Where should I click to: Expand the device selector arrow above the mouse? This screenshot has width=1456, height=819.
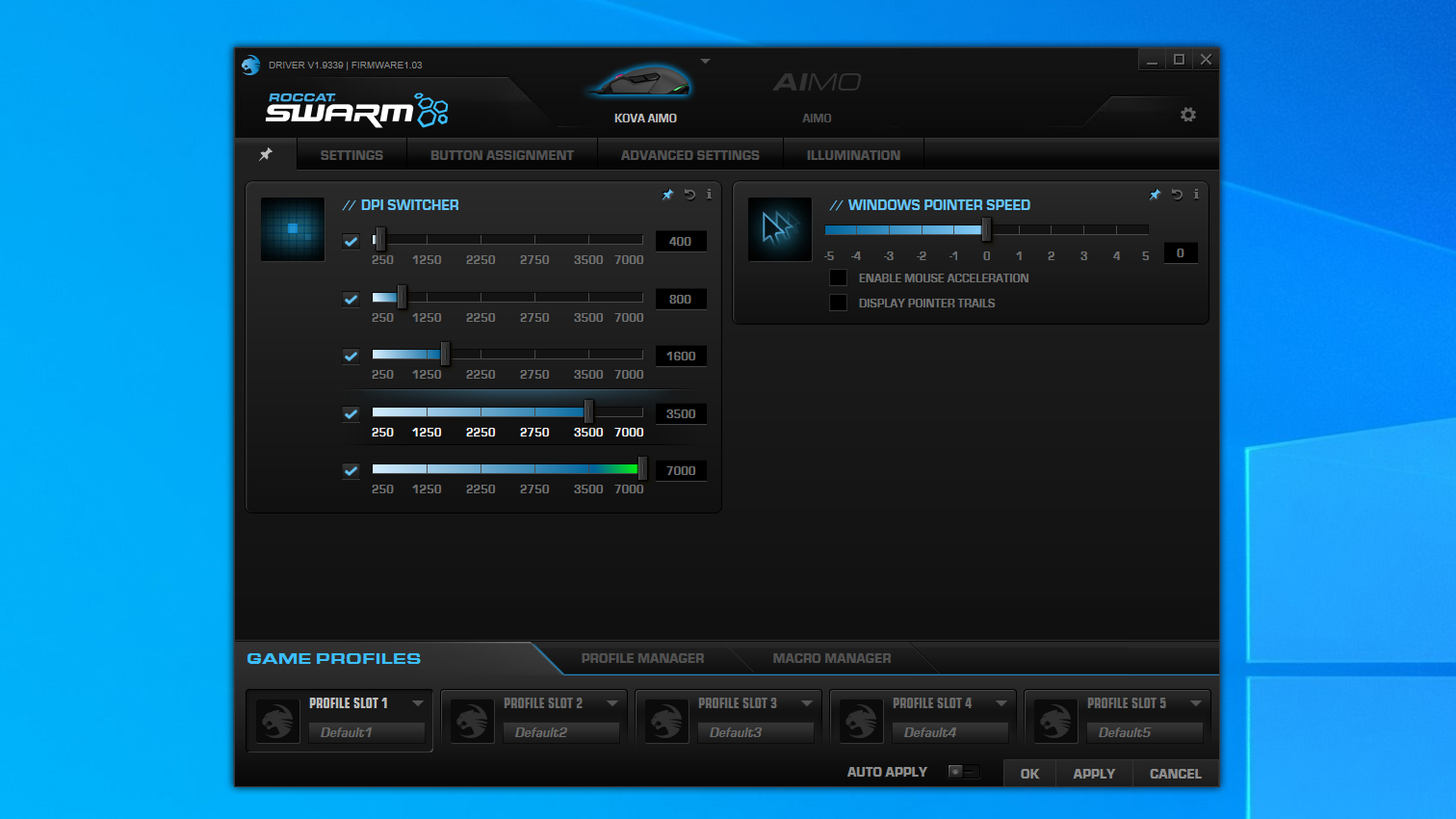click(x=705, y=61)
